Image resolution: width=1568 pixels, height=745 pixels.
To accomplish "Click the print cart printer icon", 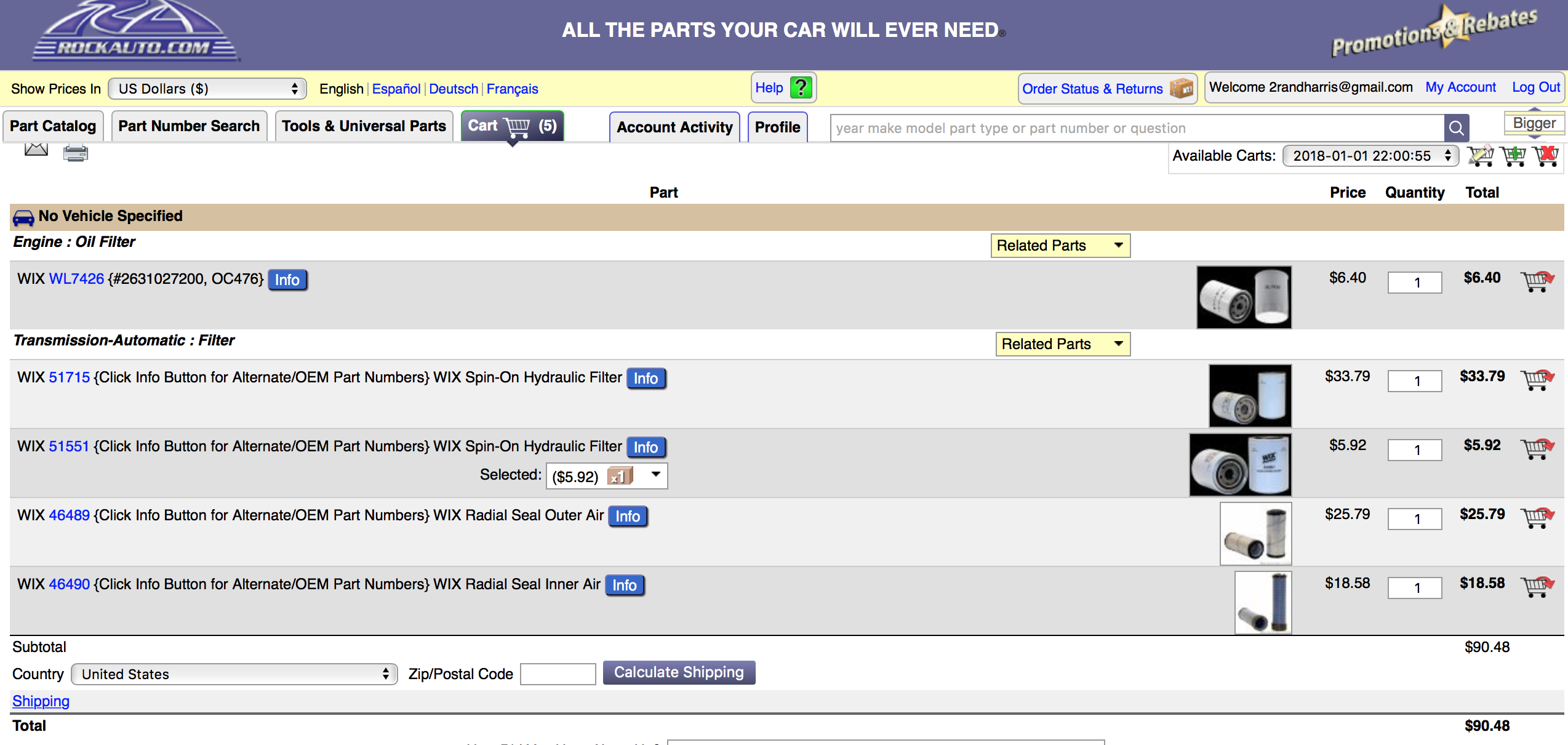I will tap(76, 152).
